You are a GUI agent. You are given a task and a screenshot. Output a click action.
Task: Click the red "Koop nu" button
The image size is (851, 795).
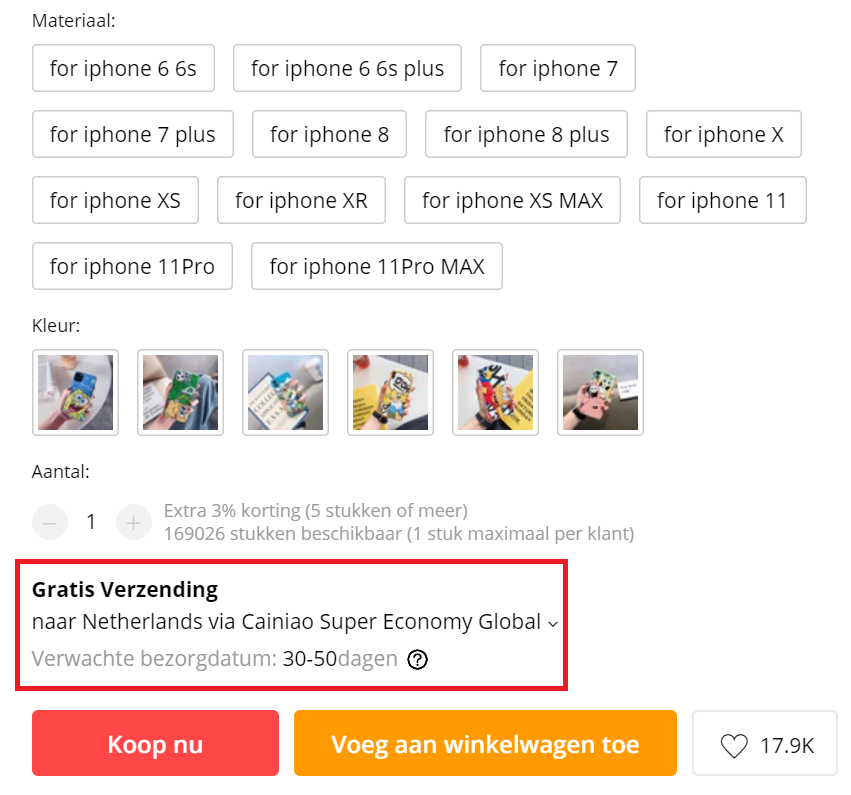[x=155, y=744]
